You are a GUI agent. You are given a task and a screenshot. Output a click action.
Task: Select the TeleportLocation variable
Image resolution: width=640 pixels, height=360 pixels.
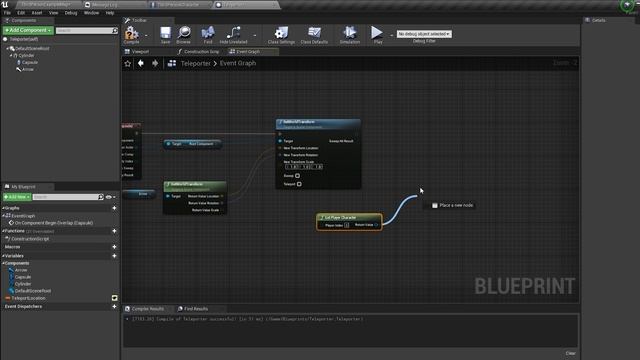[29, 298]
